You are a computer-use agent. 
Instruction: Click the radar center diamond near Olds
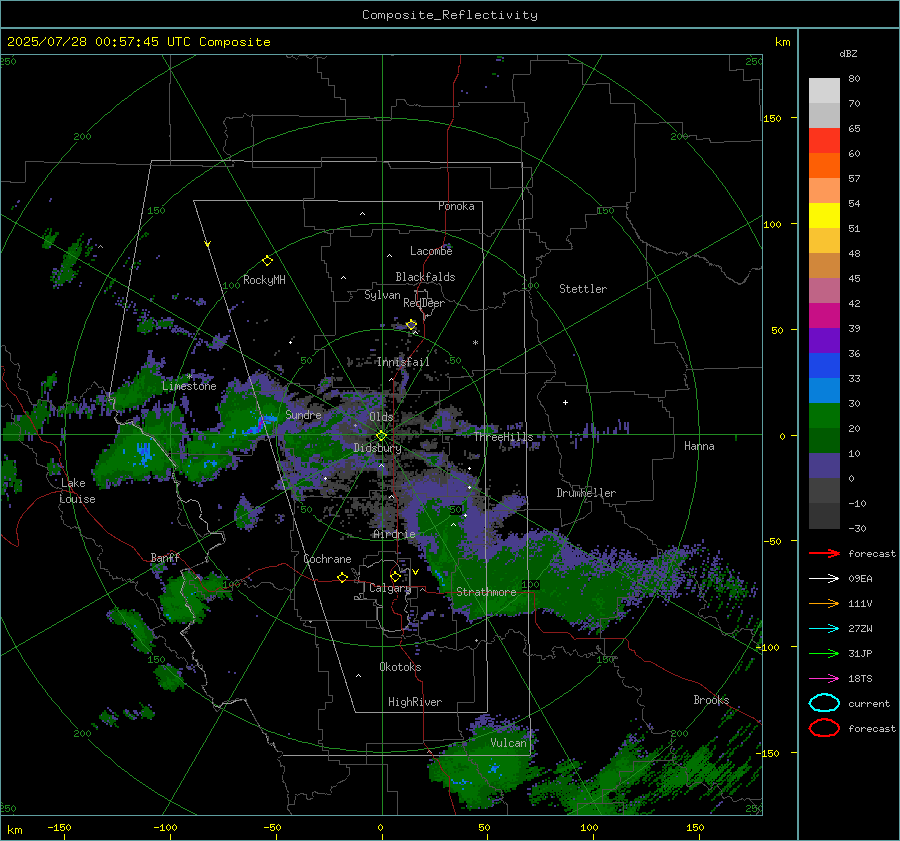coord(381,435)
